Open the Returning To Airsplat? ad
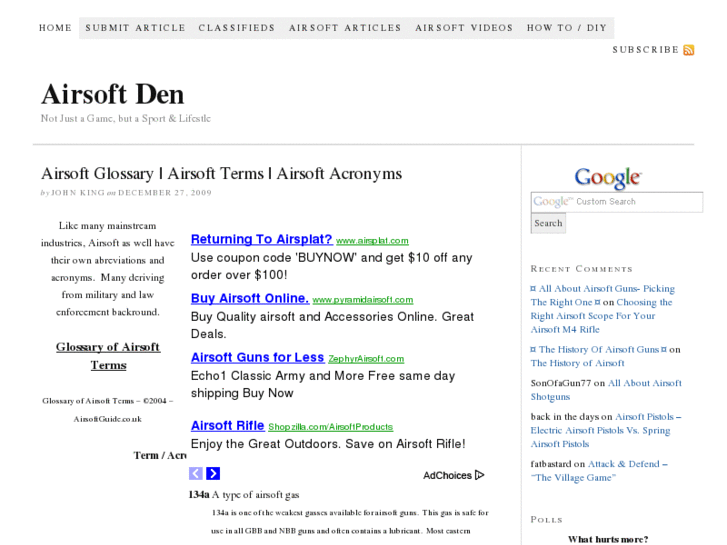This screenshot has height=545, width=727. (261, 239)
